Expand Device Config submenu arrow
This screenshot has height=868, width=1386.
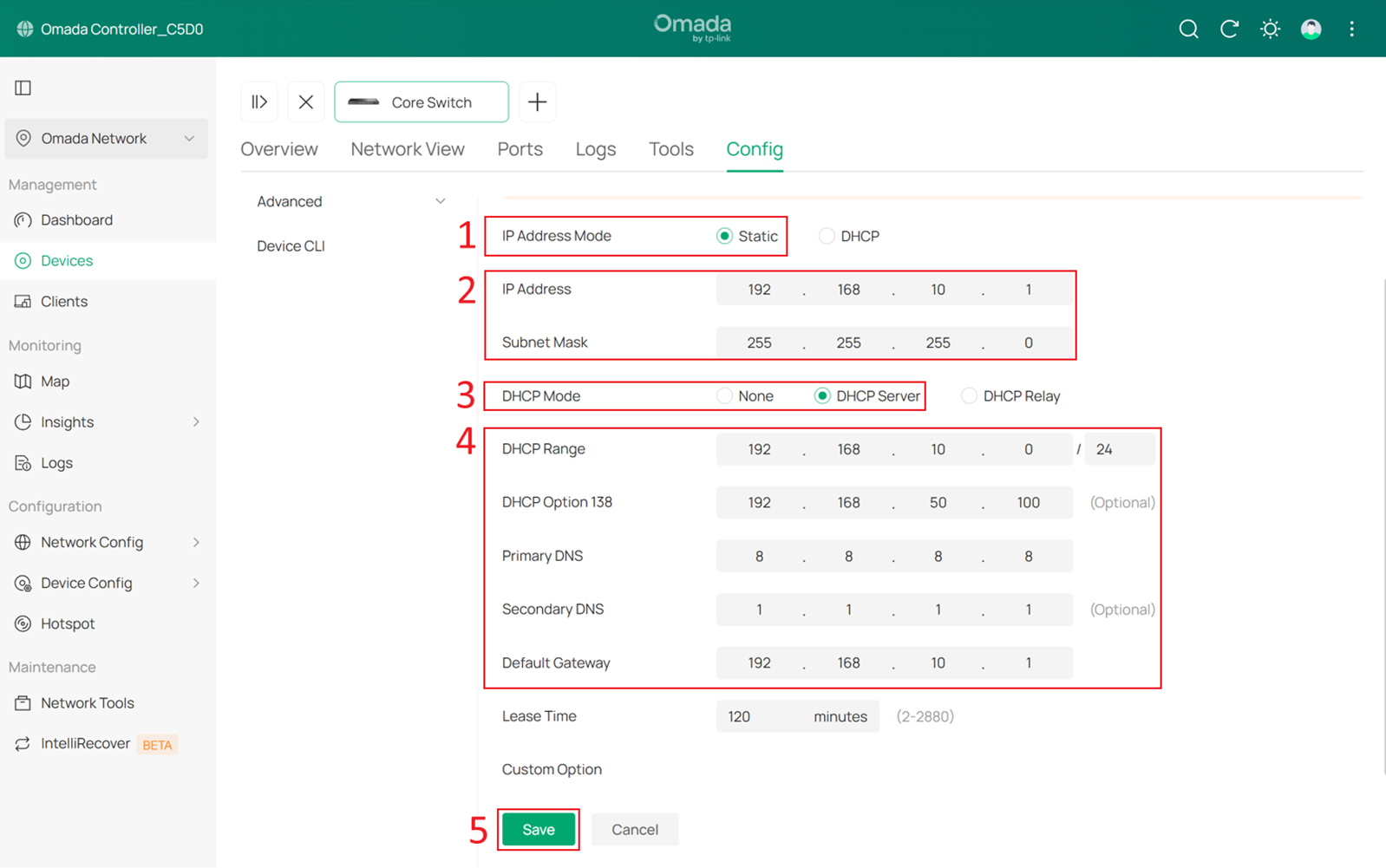(196, 584)
